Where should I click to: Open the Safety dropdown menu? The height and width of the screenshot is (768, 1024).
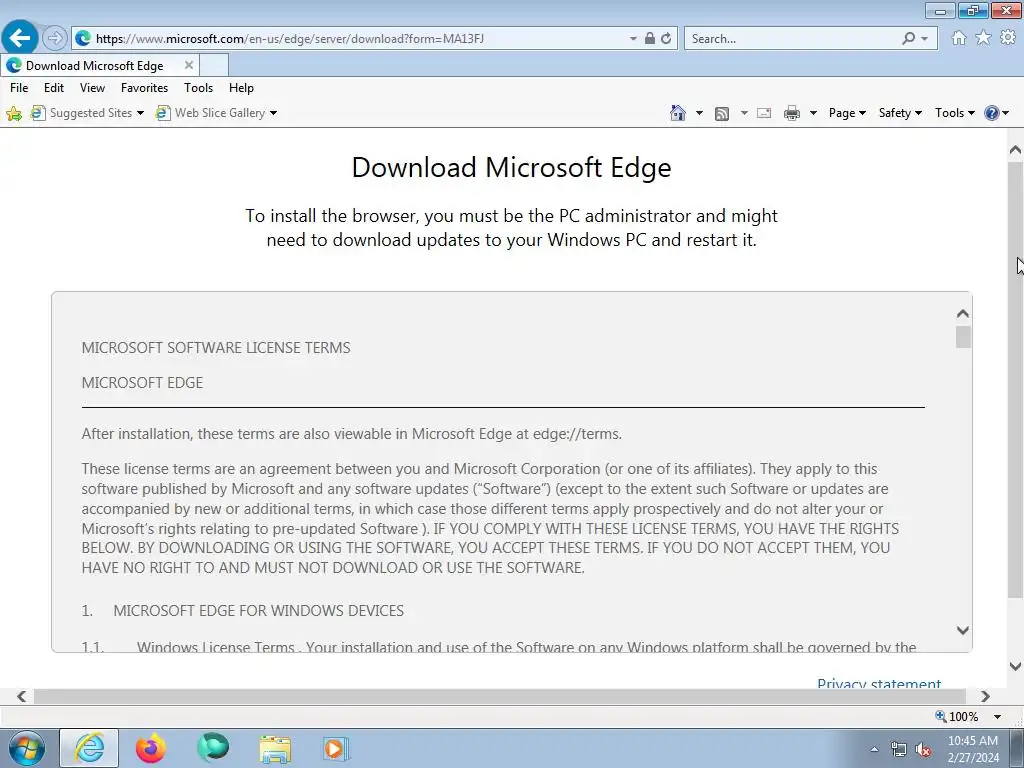900,113
